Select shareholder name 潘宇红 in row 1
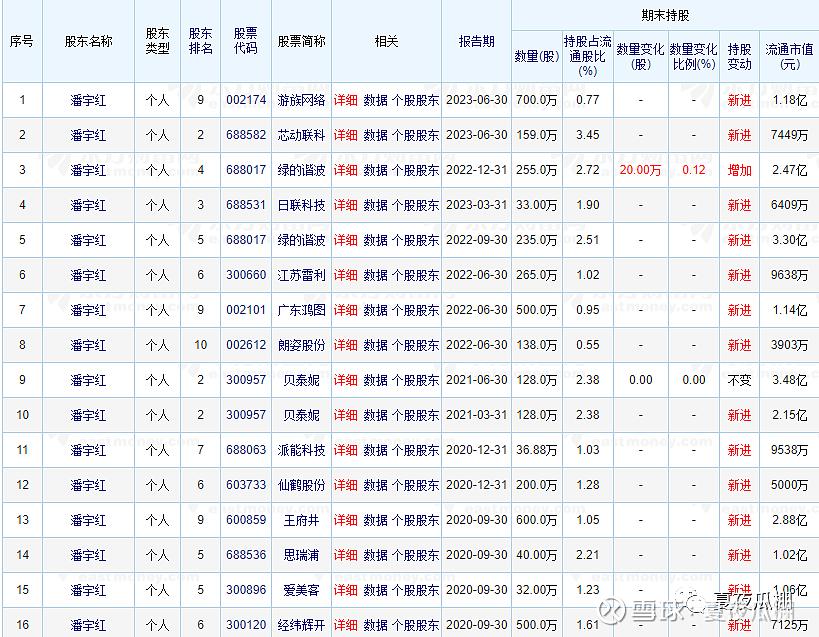 click(x=88, y=100)
